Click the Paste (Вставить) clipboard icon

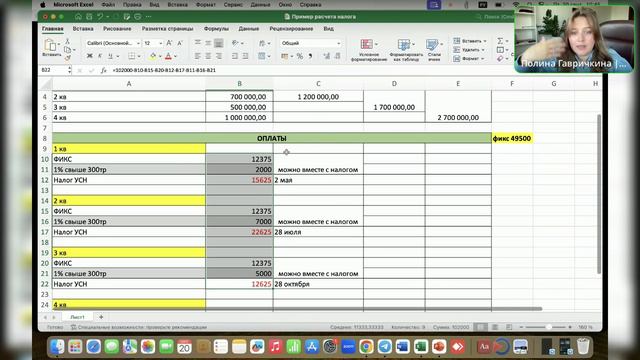(50, 45)
